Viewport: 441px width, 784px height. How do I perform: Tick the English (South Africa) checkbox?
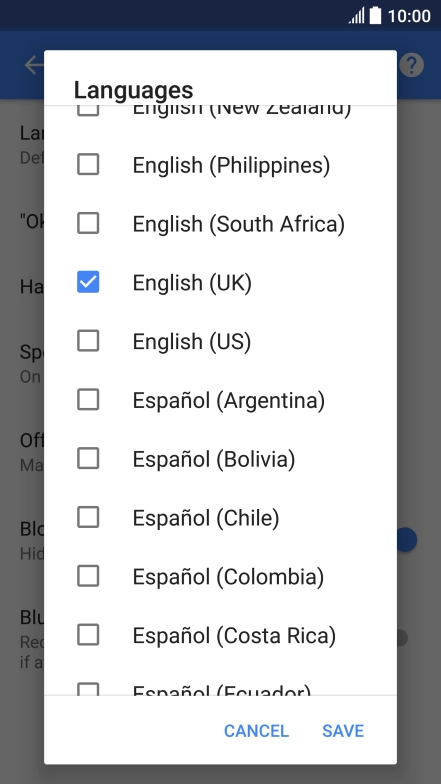coord(88,224)
